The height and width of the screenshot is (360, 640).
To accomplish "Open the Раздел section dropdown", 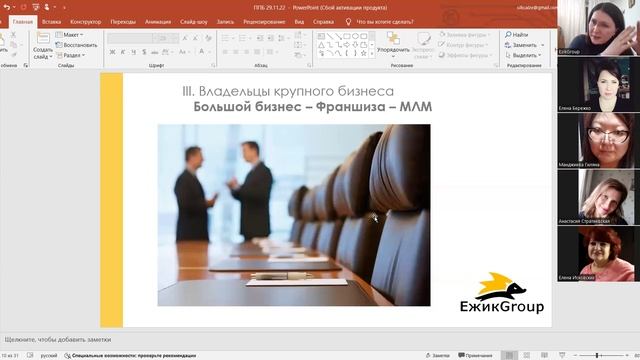I will click(x=71, y=55).
